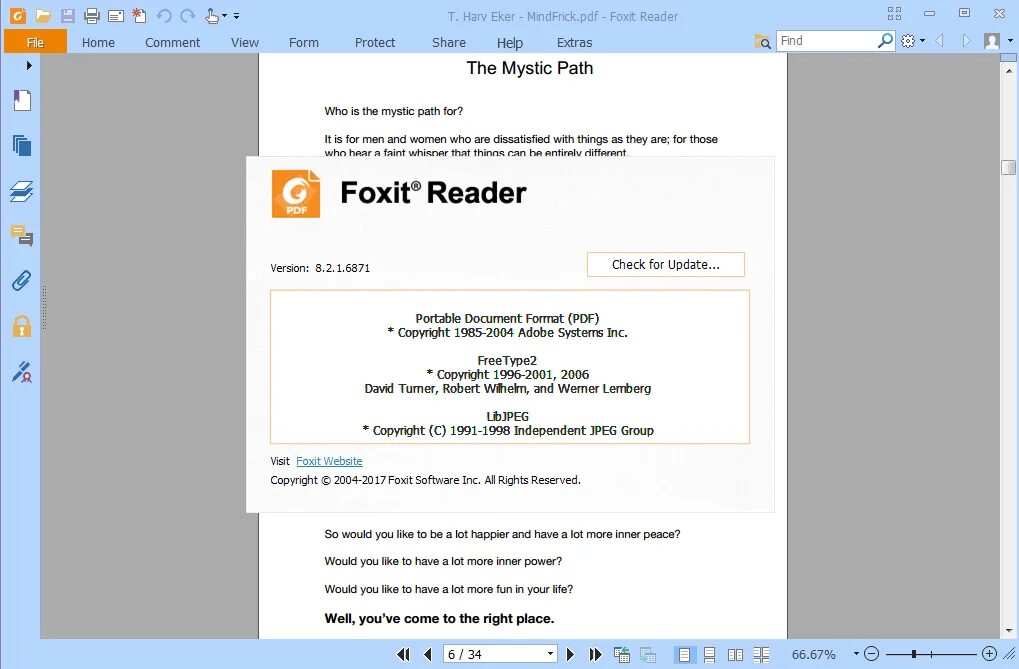The height and width of the screenshot is (669, 1019).
Task: Go to next page button
Action: point(570,654)
